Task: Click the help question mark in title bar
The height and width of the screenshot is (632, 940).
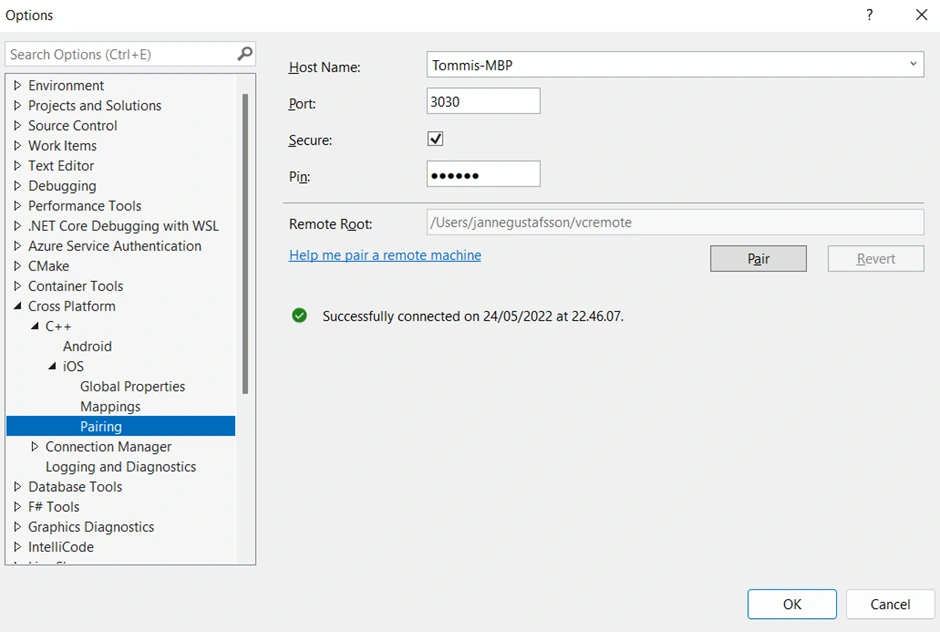Action: point(869,15)
